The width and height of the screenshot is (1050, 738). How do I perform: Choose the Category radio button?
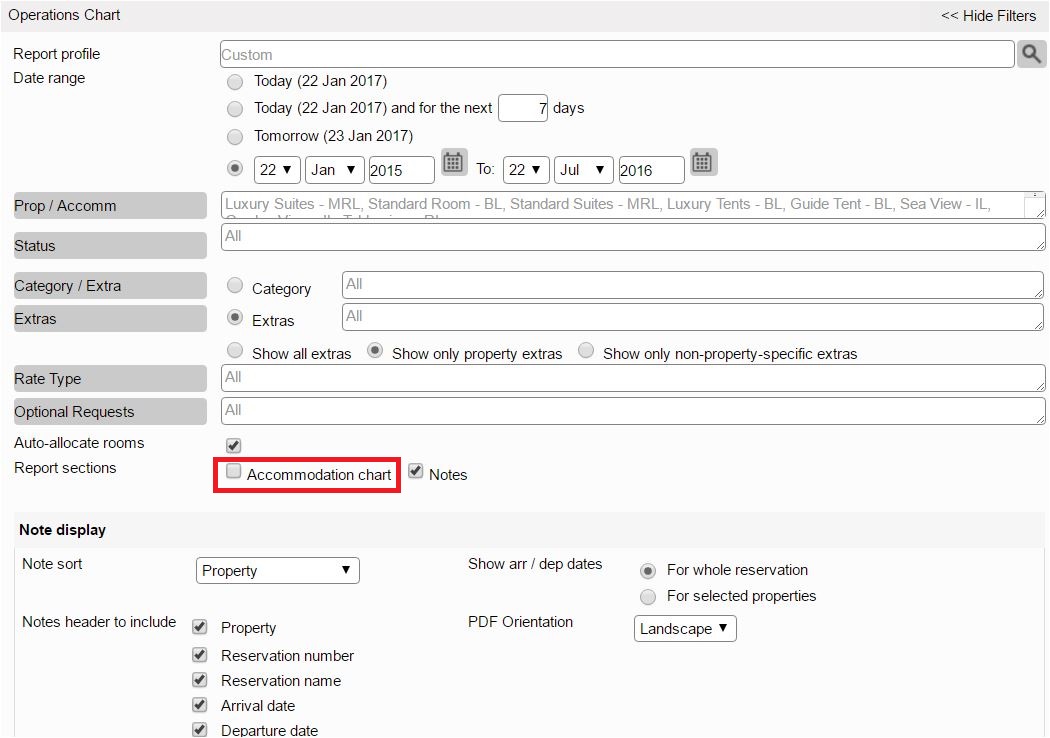(234, 285)
